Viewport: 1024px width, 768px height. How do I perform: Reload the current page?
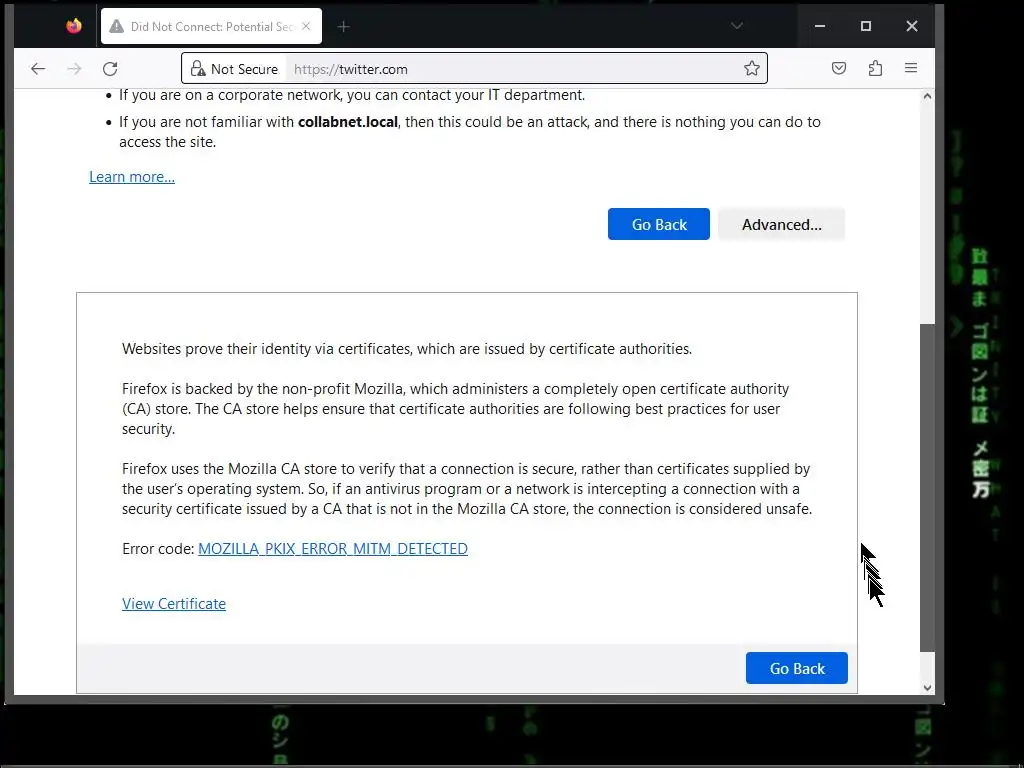(x=110, y=69)
